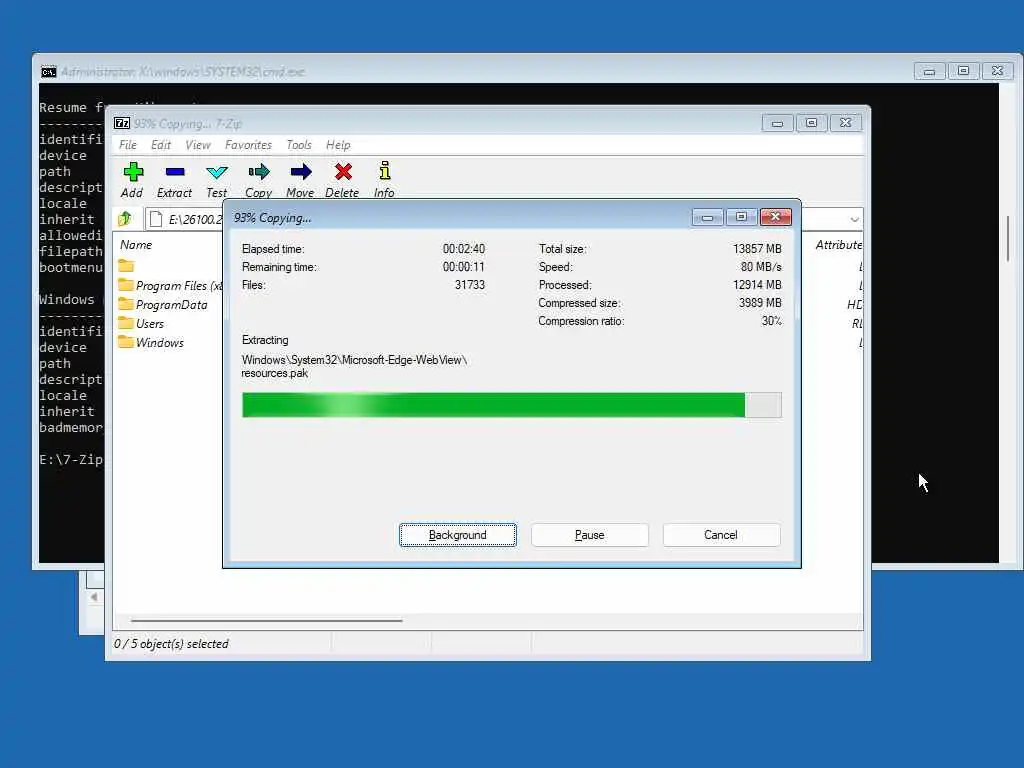Click the E:\7-Zip prompt in cmd window
The height and width of the screenshot is (768, 1024).
coord(71,460)
